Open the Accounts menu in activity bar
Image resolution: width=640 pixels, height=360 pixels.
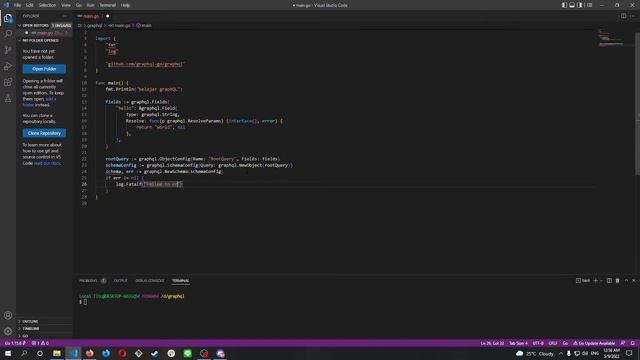tap(8, 315)
